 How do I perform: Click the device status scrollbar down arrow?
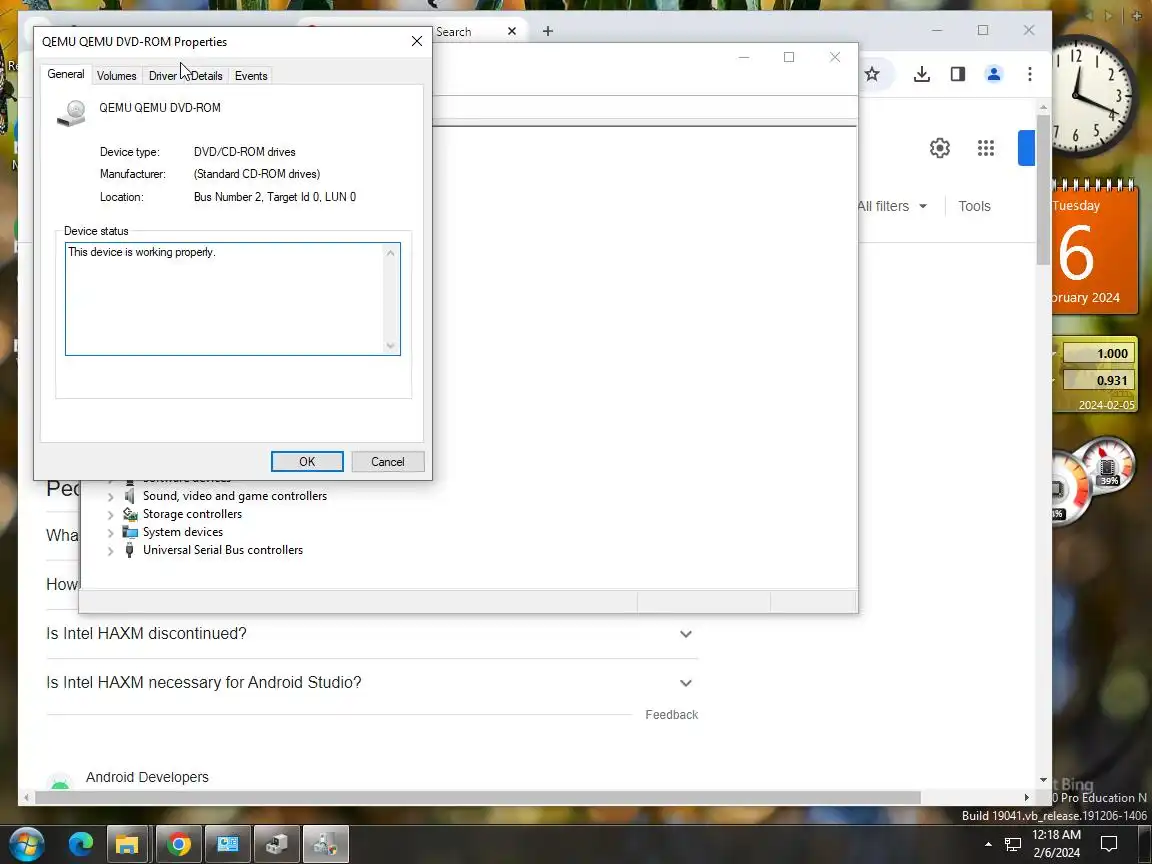coord(391,345)
